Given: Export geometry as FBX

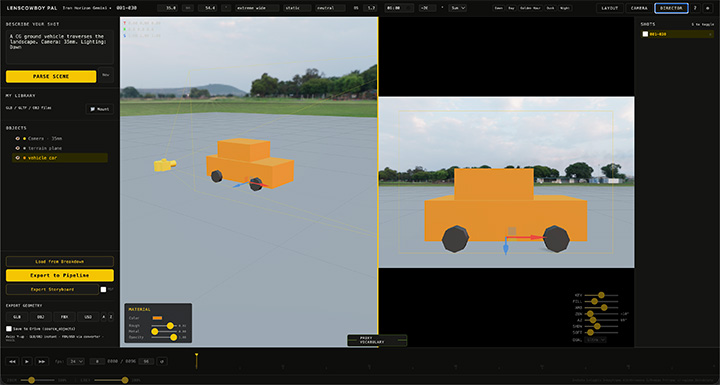Looking at the screenshot, I should (x=64, y=317).
